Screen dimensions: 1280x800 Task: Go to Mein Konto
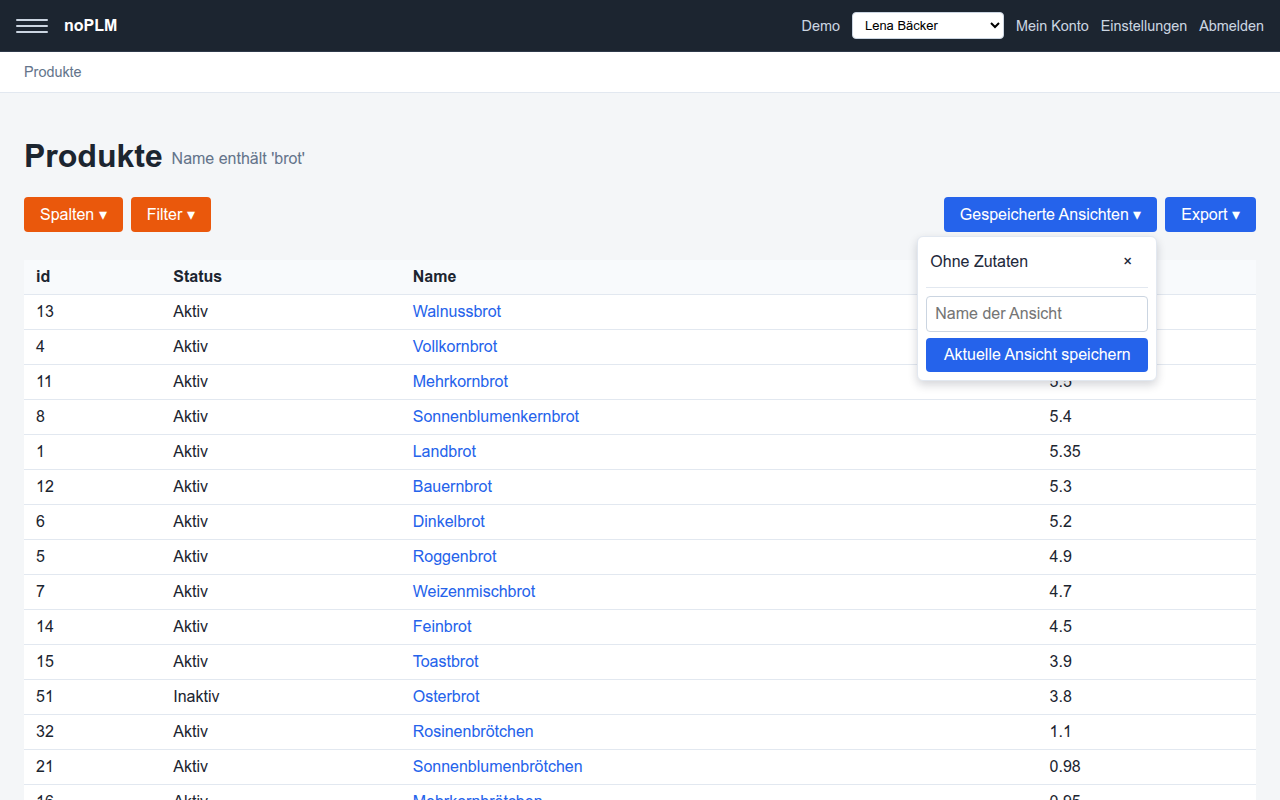click(1052, 26)
